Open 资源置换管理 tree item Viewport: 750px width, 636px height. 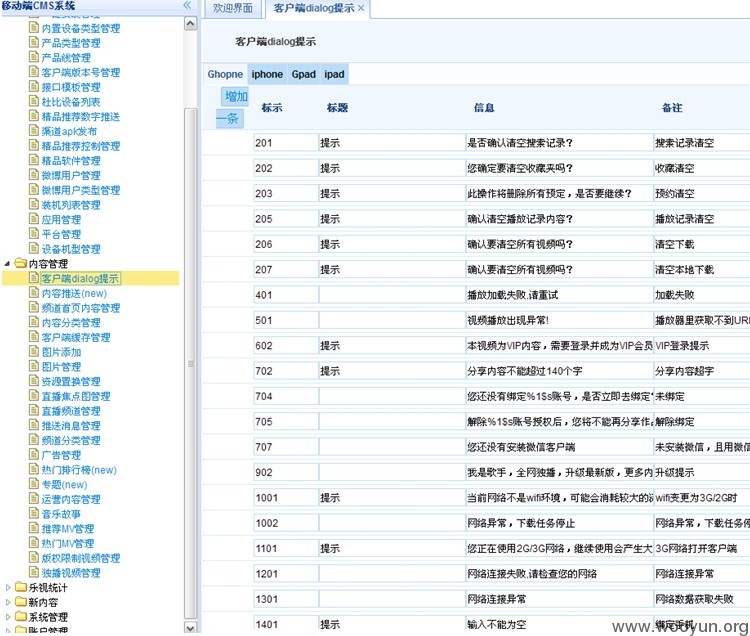click(71, 382)
